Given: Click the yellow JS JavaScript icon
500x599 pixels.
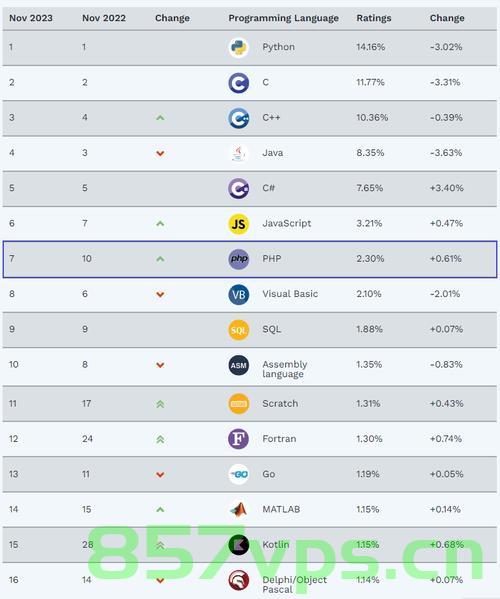Looking at the screenshot, I should 239,224.
